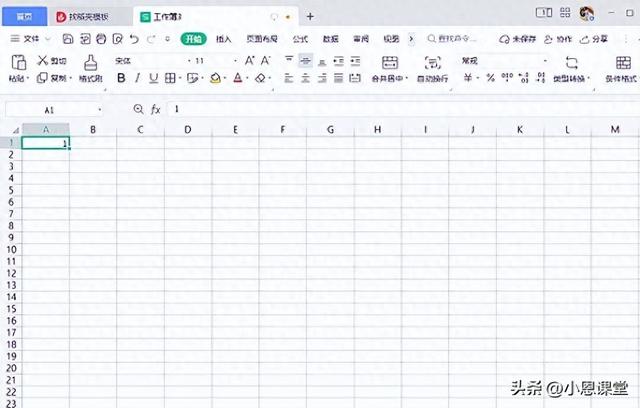Image resolution: width=640 pixels, height=408 pixels.
Task: Undo the last action
Action: click(x=134, y=39)
